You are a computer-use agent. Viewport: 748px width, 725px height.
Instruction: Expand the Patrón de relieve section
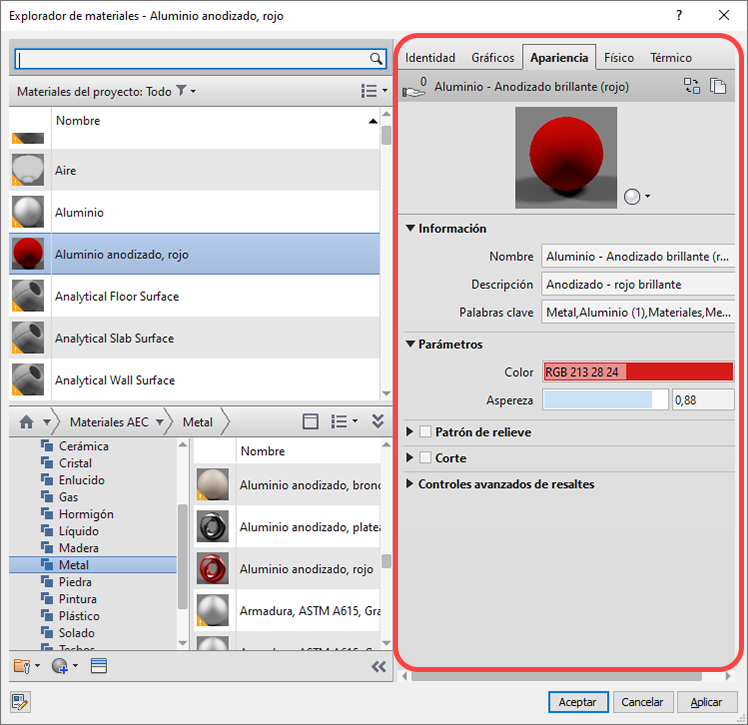(x=409, y=432)
